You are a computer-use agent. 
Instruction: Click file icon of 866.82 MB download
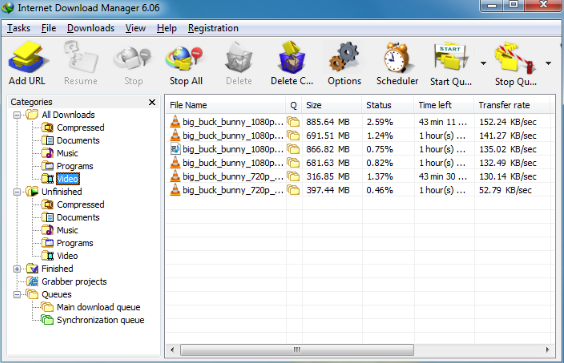click(175, 149)
